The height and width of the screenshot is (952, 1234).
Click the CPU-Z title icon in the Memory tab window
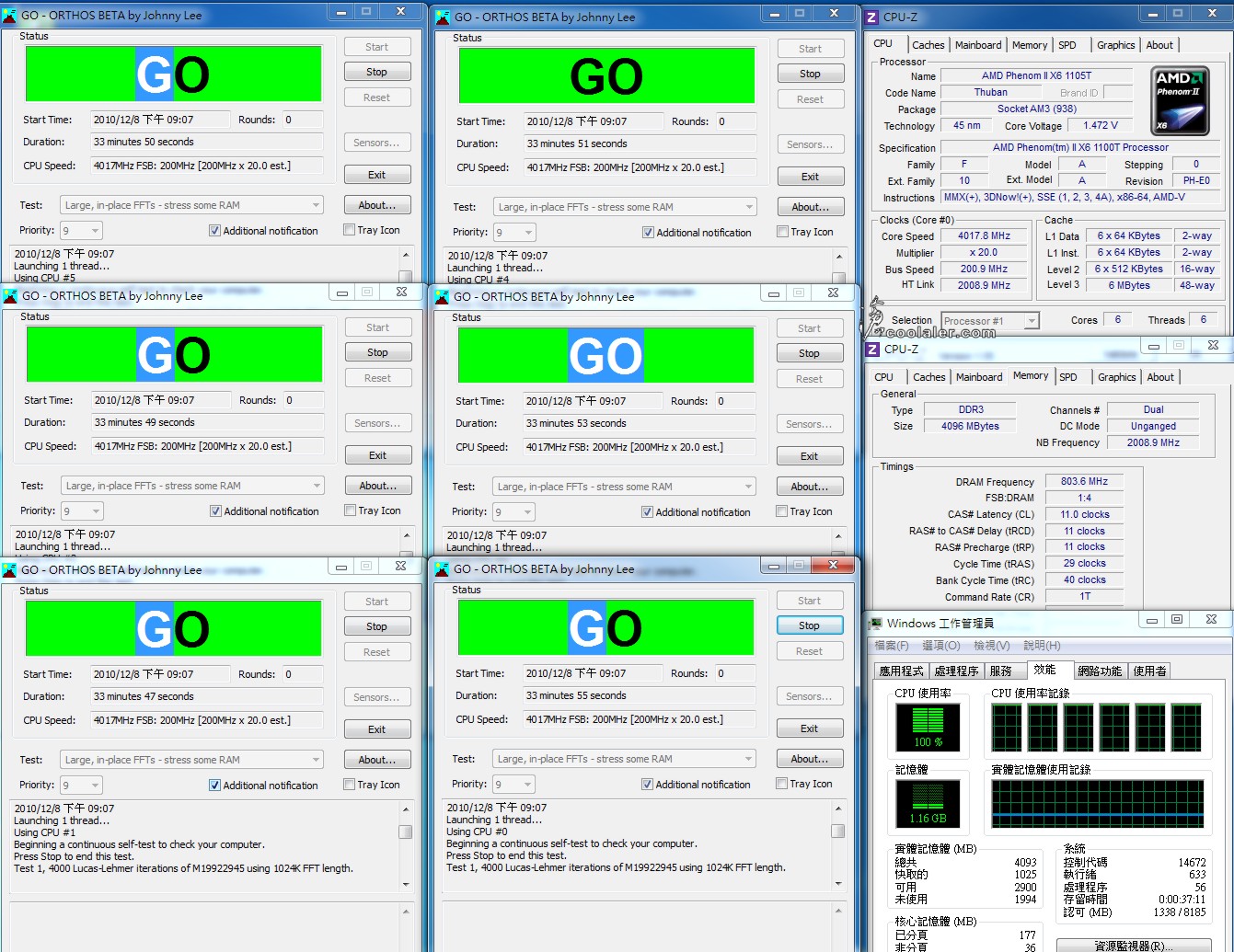pyautogui.click(x=872, y=349)
